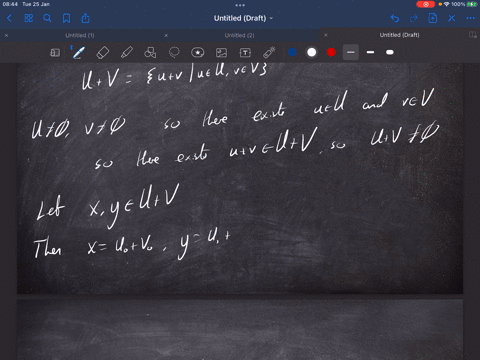This screenshot has height=360, width=480.
Task: Open the search magnifier
Action: 47,18
